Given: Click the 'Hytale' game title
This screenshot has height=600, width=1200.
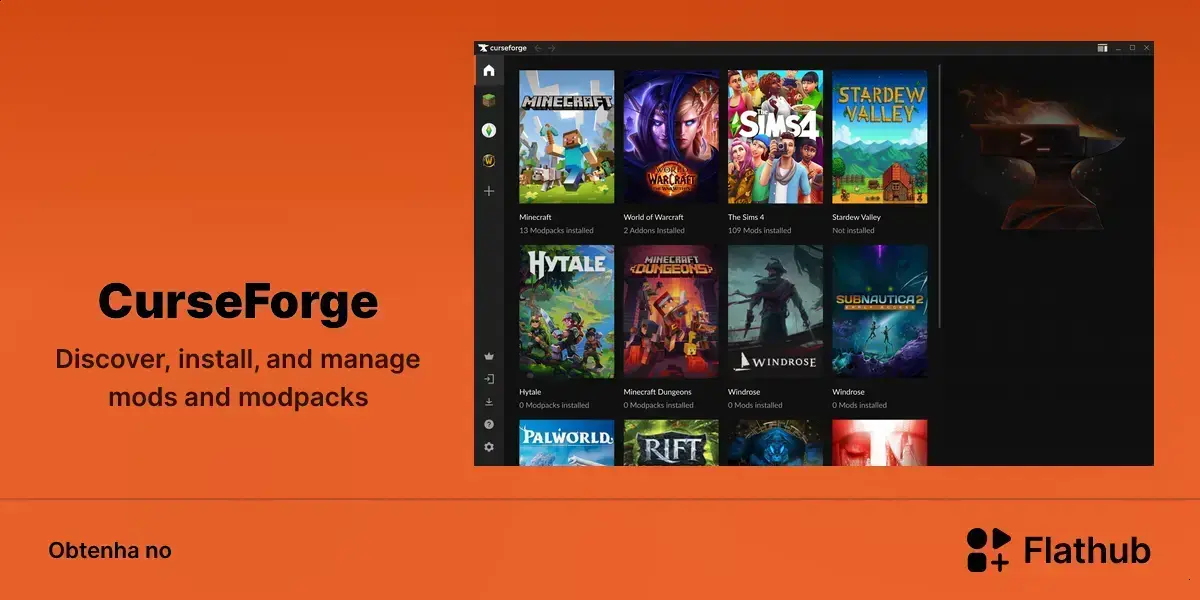Looking at the screenshot, I should 530,392.
